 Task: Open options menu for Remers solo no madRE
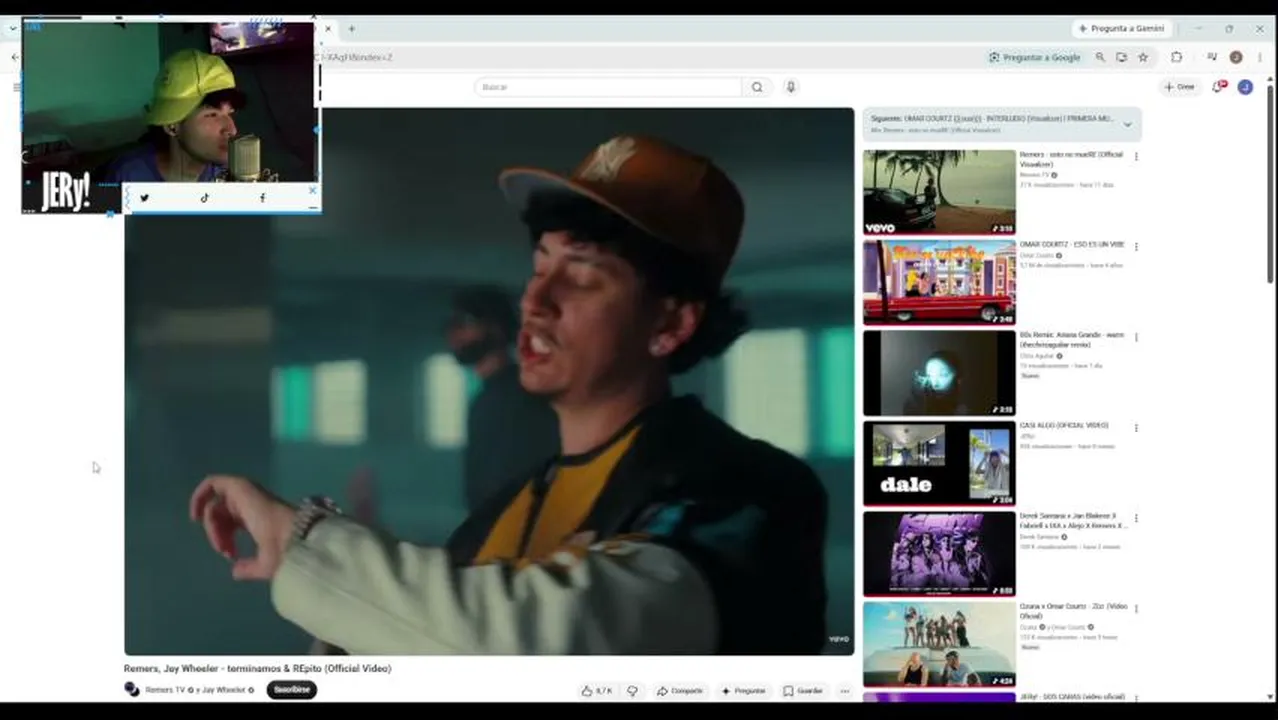click(1136, 156)
